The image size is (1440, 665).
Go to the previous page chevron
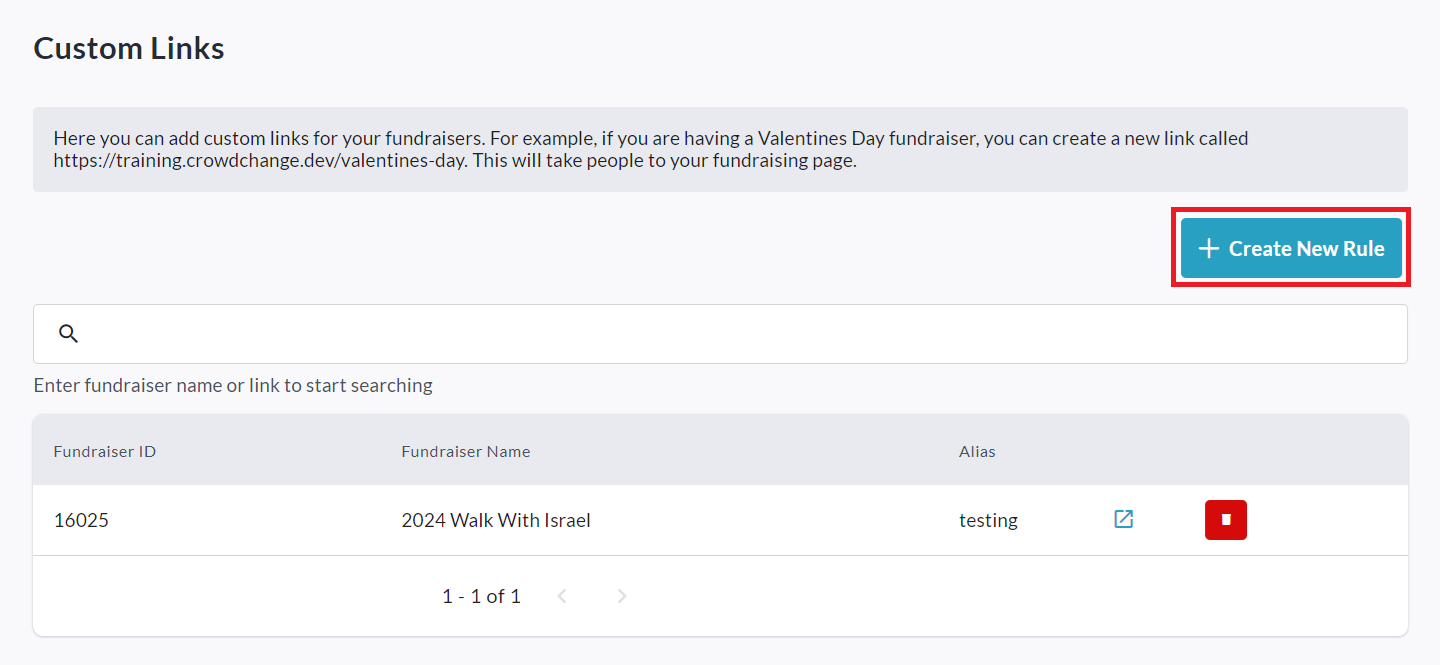[562, 596]
